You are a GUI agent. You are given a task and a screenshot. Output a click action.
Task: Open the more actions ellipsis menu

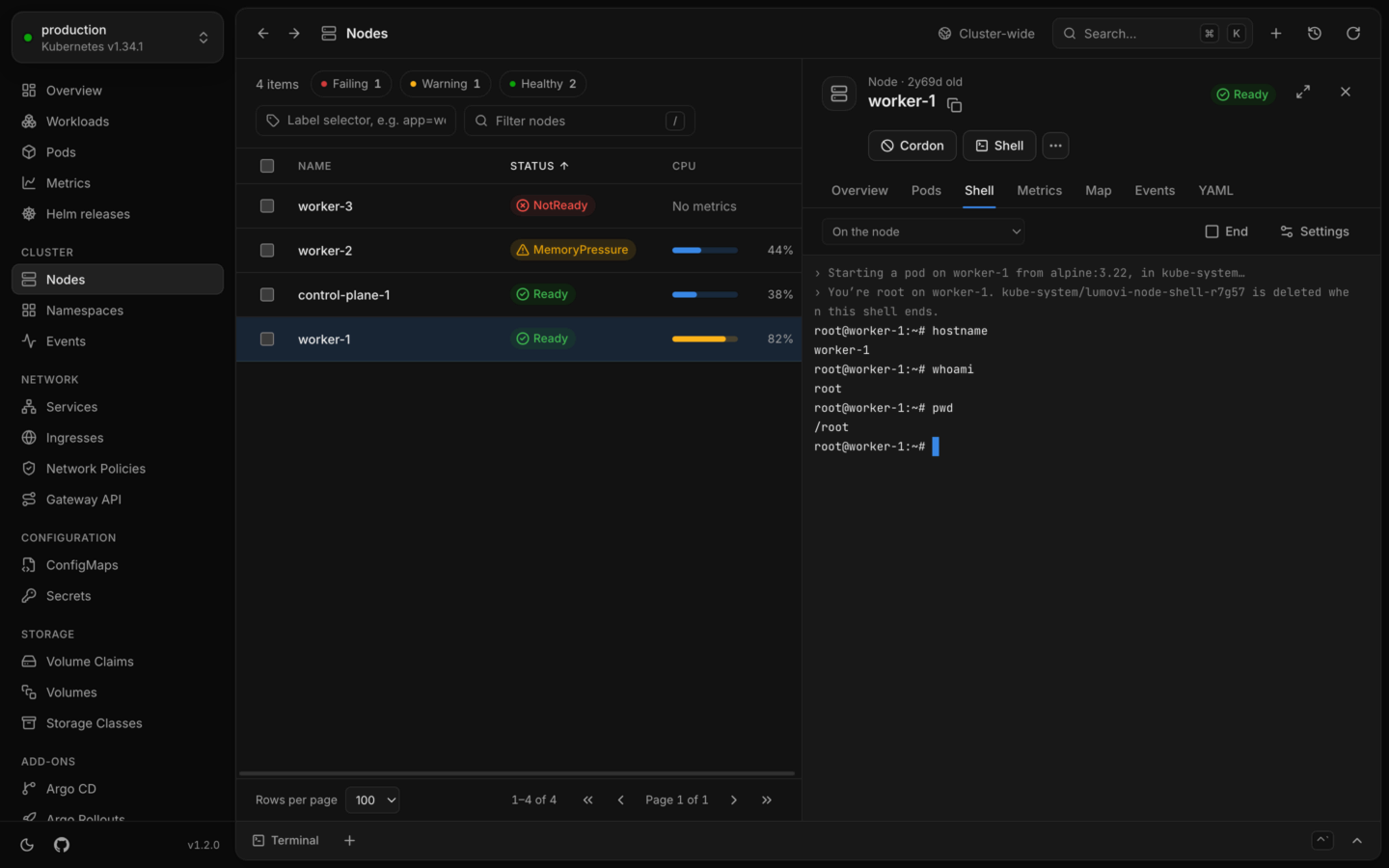pos(1056,146)
